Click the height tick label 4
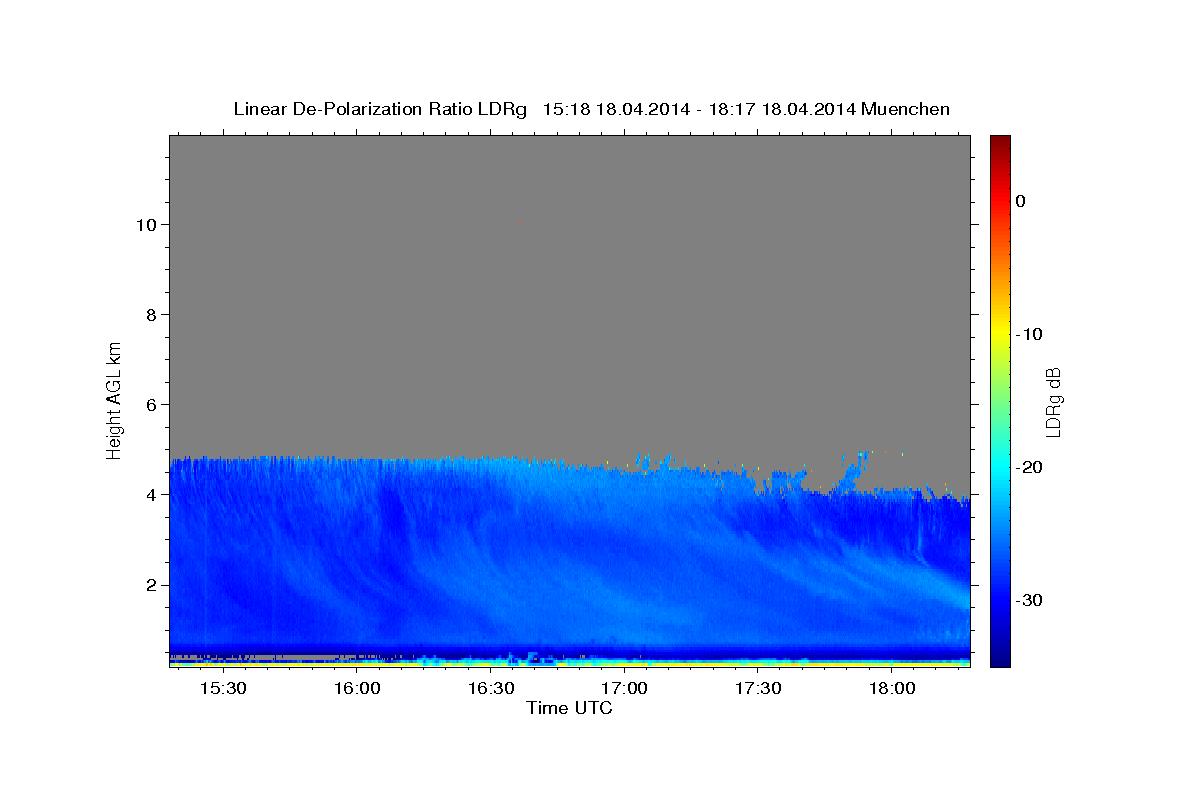The width and height of the screenshot is (1200, 800). pos(152,495)
